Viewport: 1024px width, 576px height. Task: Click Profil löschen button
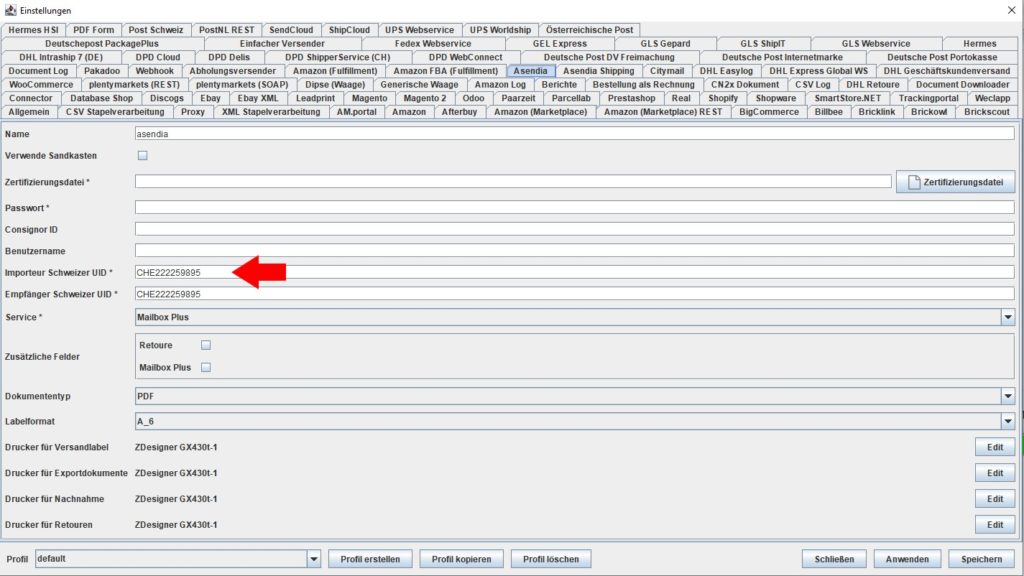(x=551, y=559)
